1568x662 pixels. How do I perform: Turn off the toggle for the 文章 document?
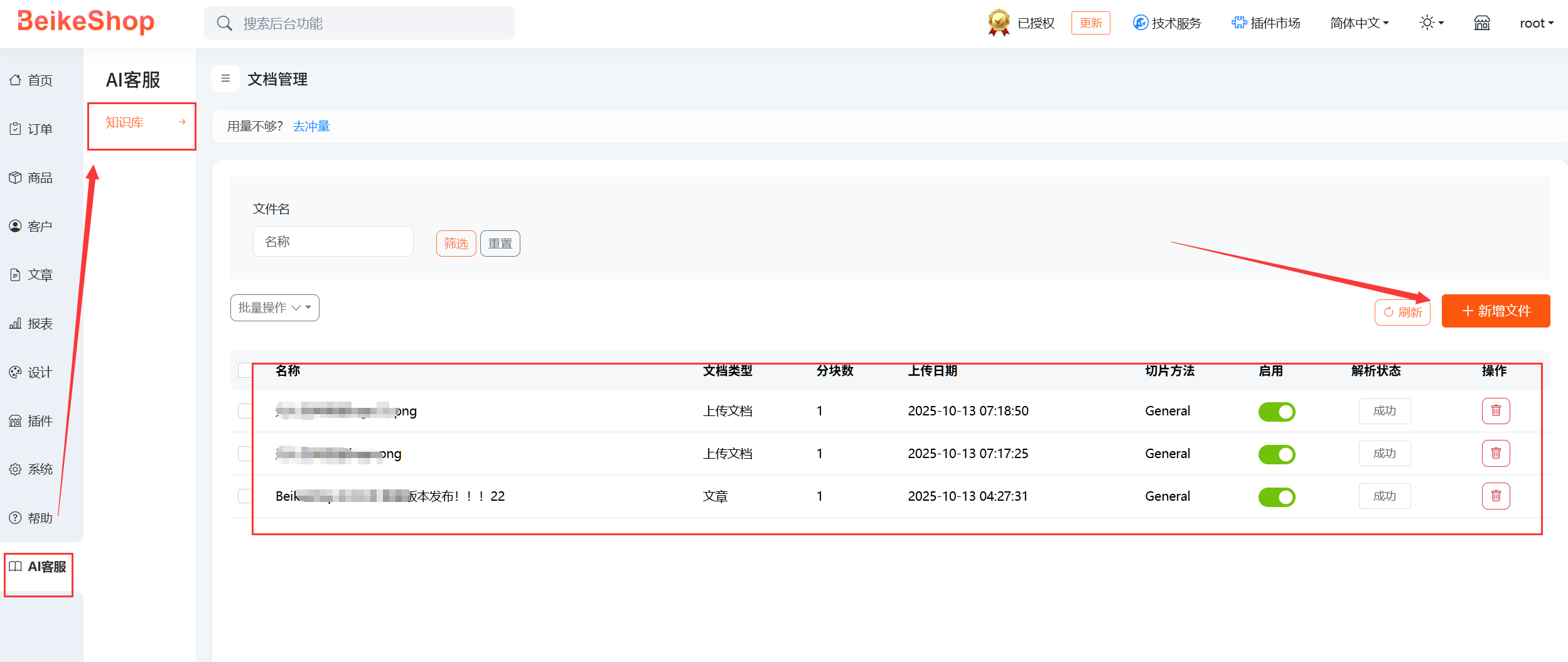pos(1276,497)
